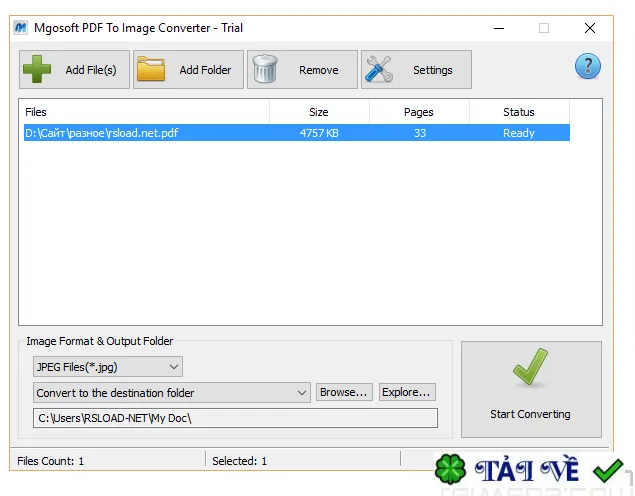635x496 pixels.
Task: Sort by the Size column header
Action: (x=319, y=112)
